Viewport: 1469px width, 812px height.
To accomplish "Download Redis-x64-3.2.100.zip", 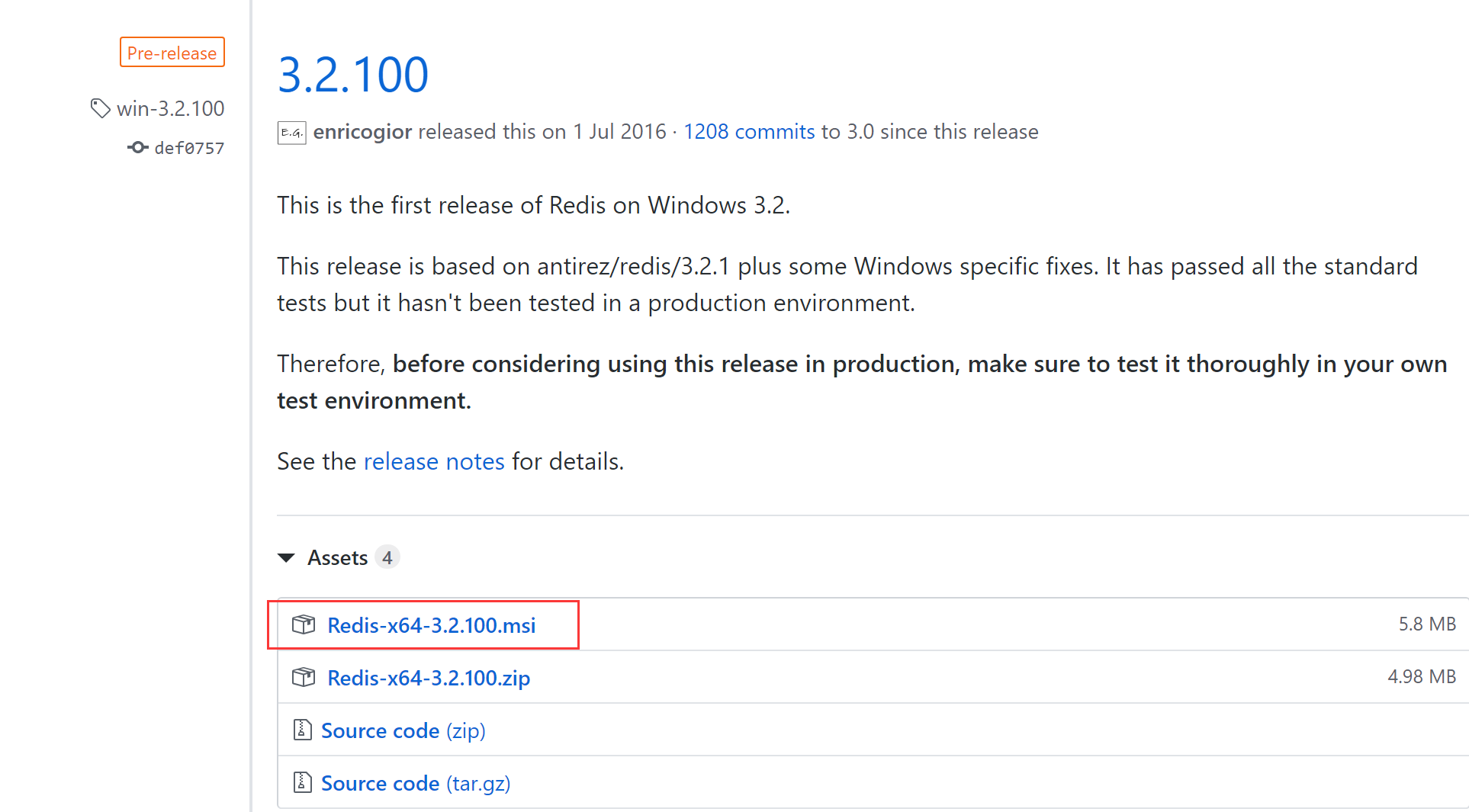I will pos(429,678).
